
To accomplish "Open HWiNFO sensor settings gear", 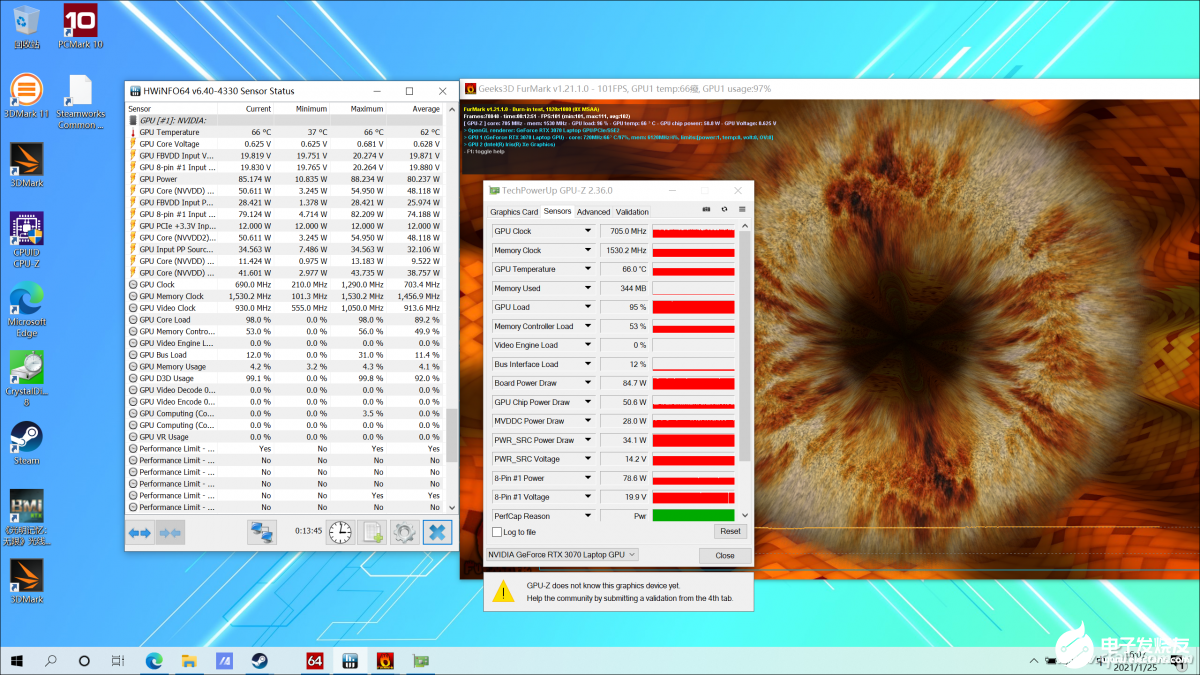I will [404, 533].
